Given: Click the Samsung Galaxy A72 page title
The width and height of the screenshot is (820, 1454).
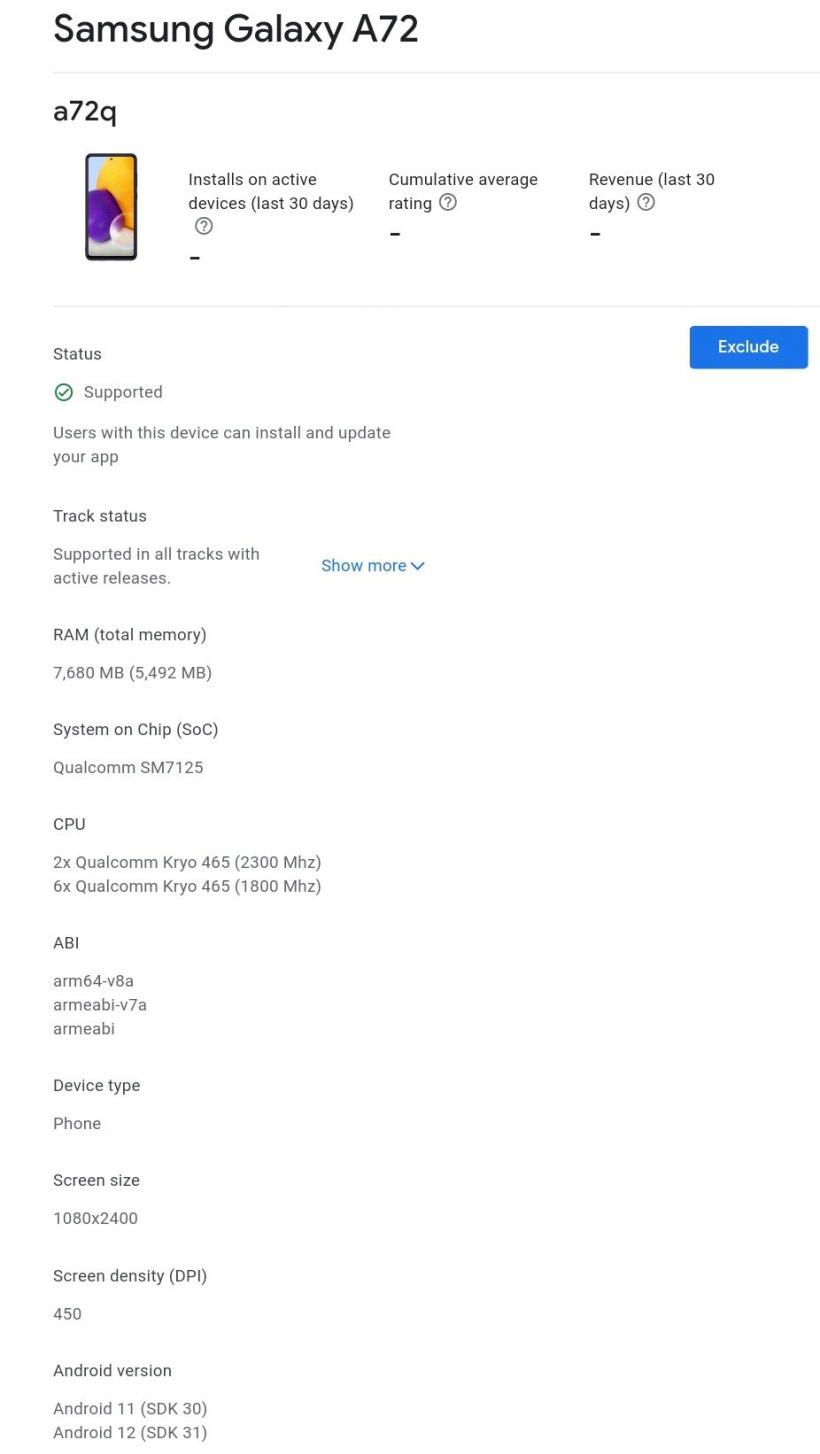Looking at the screenshot, I should [x=235, y=28].
